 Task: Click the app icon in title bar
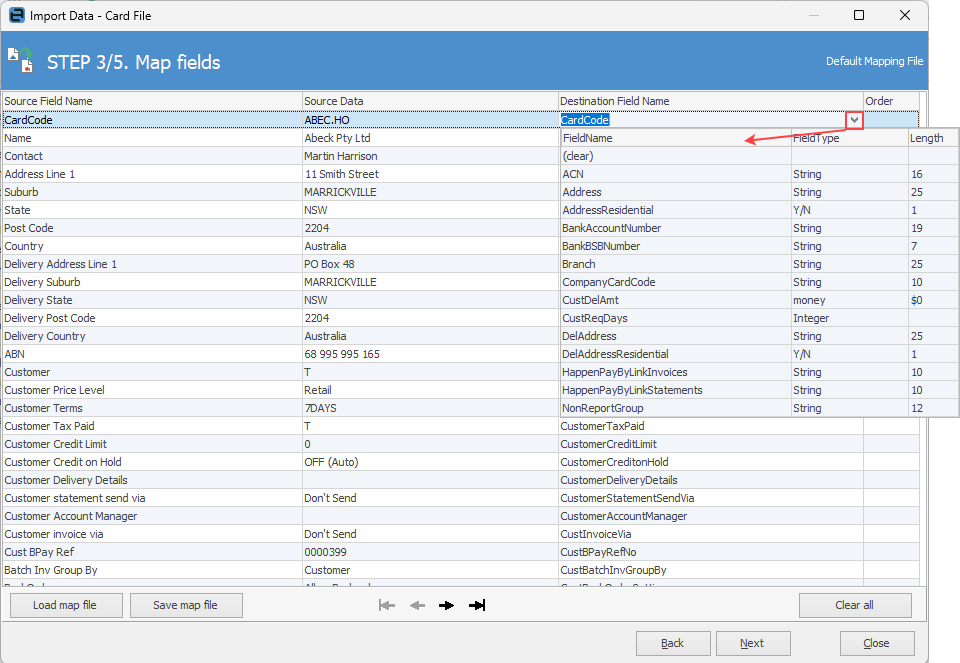click(x=15, y=16)
